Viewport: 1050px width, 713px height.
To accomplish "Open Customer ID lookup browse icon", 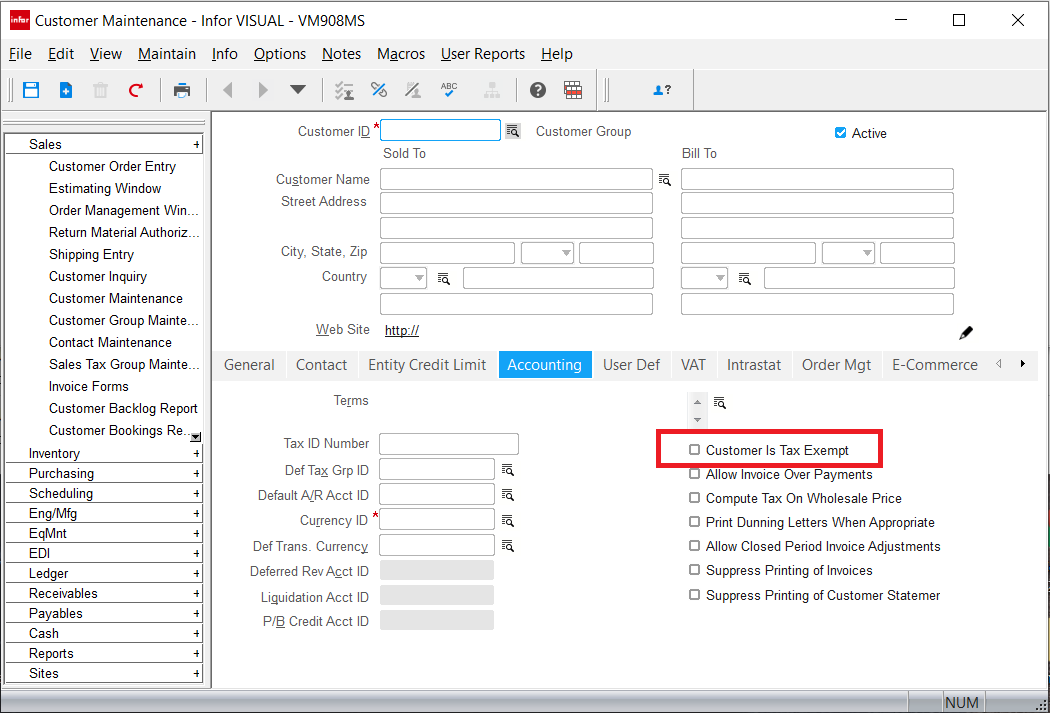I will 513,131.
